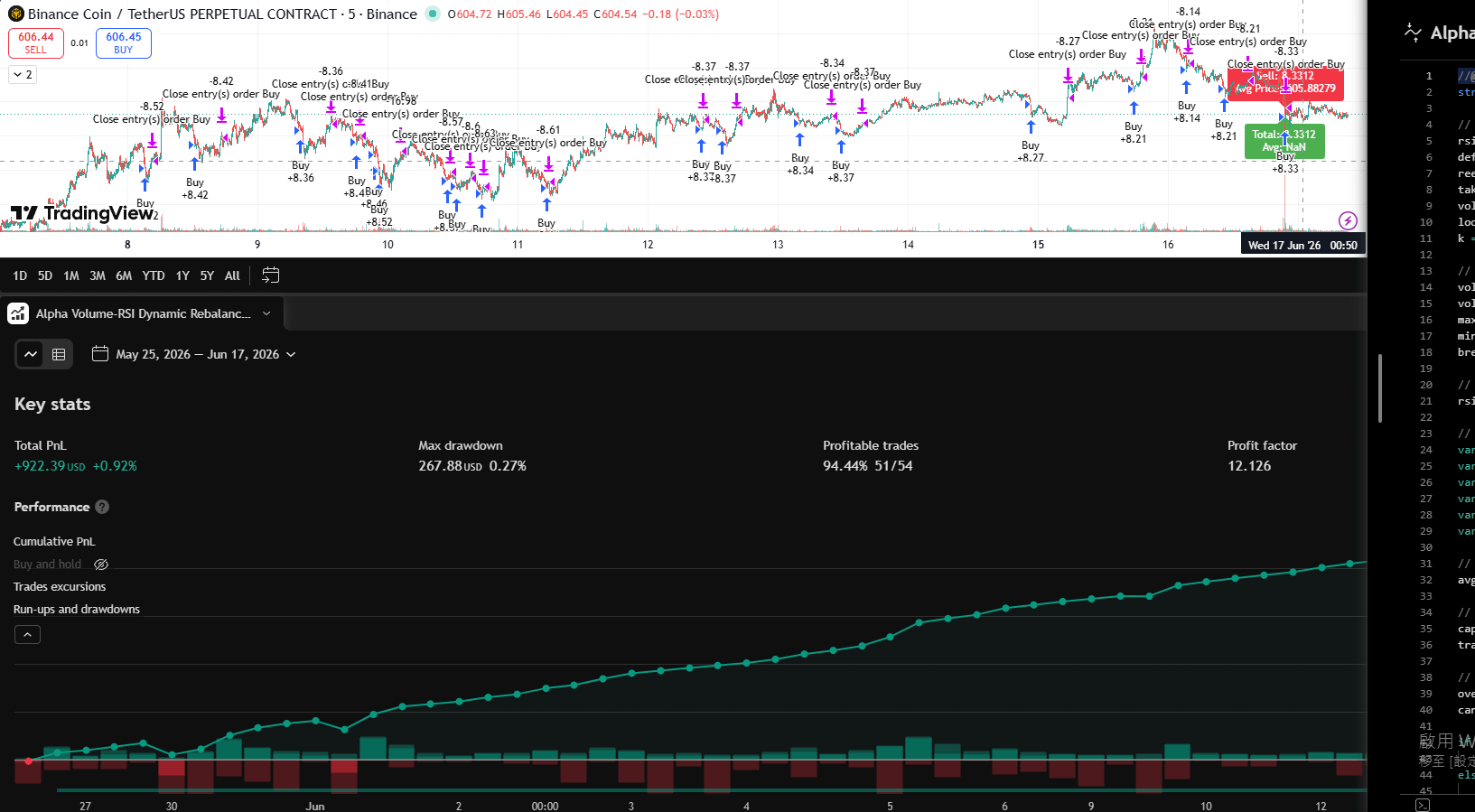The height and width of the screenshot is (812, 1475).
Task: Select the 1D time range
Action: (x=20, y=275)
